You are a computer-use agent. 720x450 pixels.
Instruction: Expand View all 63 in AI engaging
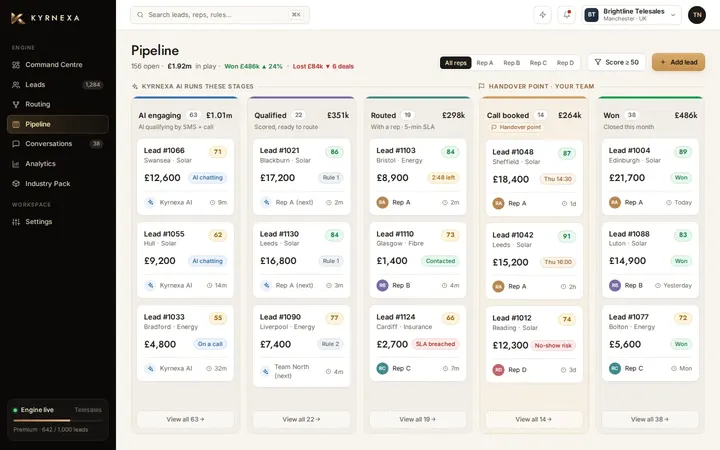[186, 419]
